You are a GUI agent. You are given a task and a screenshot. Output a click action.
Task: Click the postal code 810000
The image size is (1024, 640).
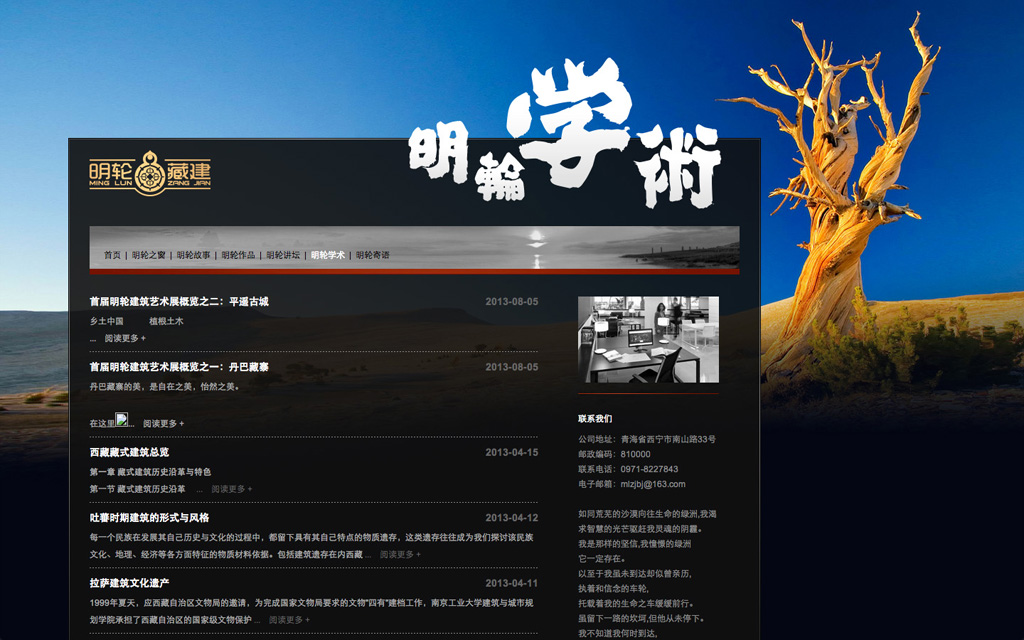coord(635,455)
